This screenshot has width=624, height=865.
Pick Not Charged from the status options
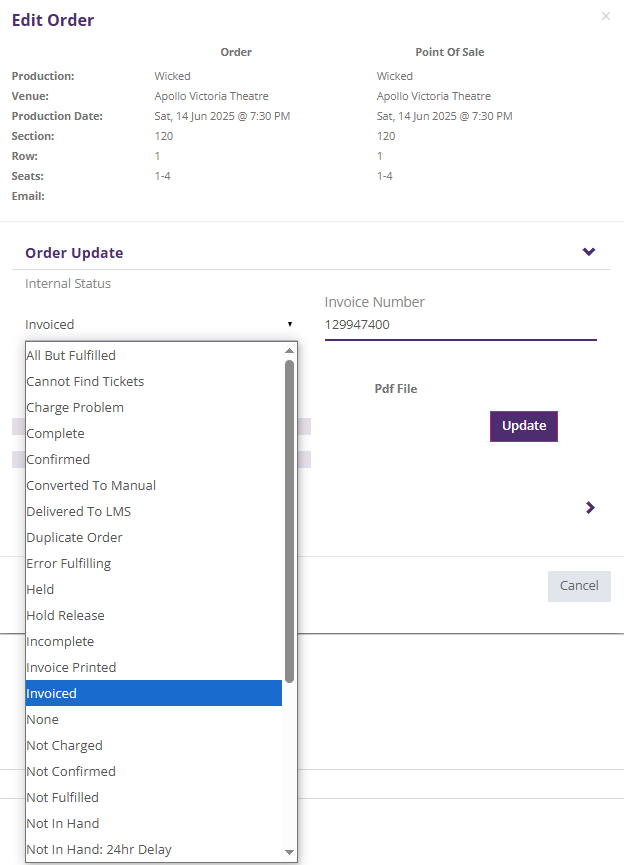[x=150, y=745]
